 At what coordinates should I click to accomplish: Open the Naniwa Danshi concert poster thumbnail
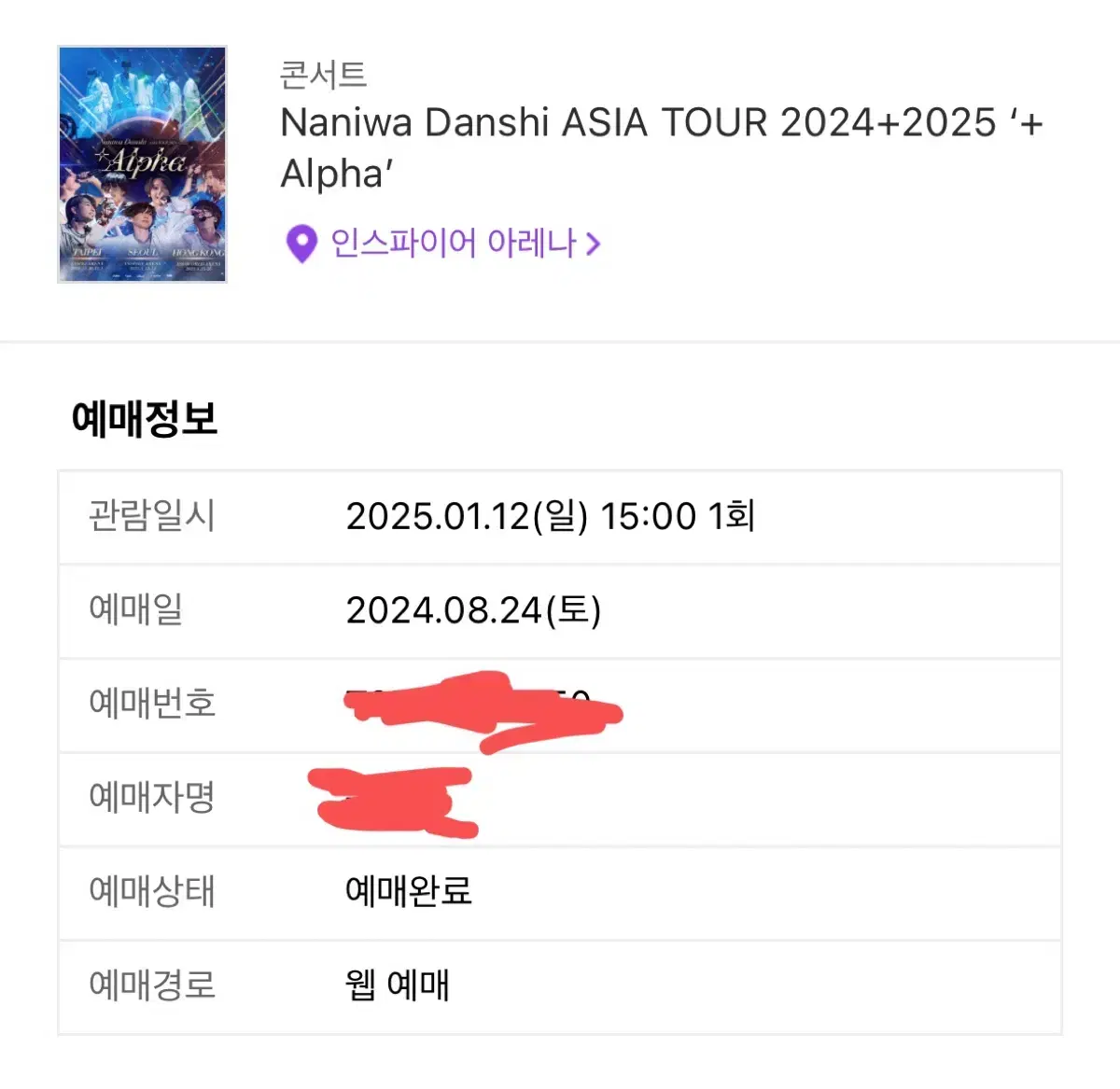(x=142, y=164)
